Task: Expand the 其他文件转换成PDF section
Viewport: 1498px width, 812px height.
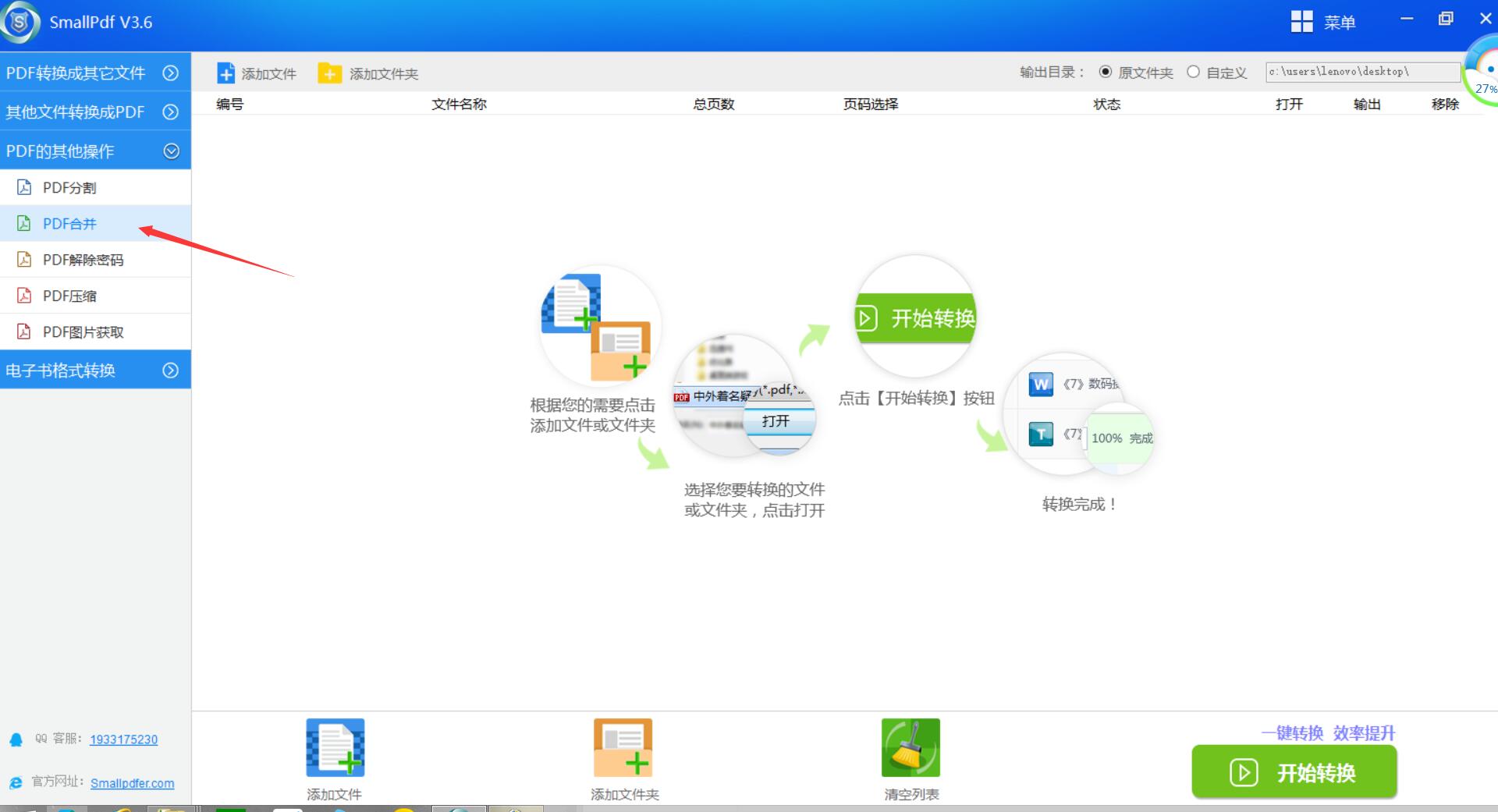Action: [x=95, y=112]
